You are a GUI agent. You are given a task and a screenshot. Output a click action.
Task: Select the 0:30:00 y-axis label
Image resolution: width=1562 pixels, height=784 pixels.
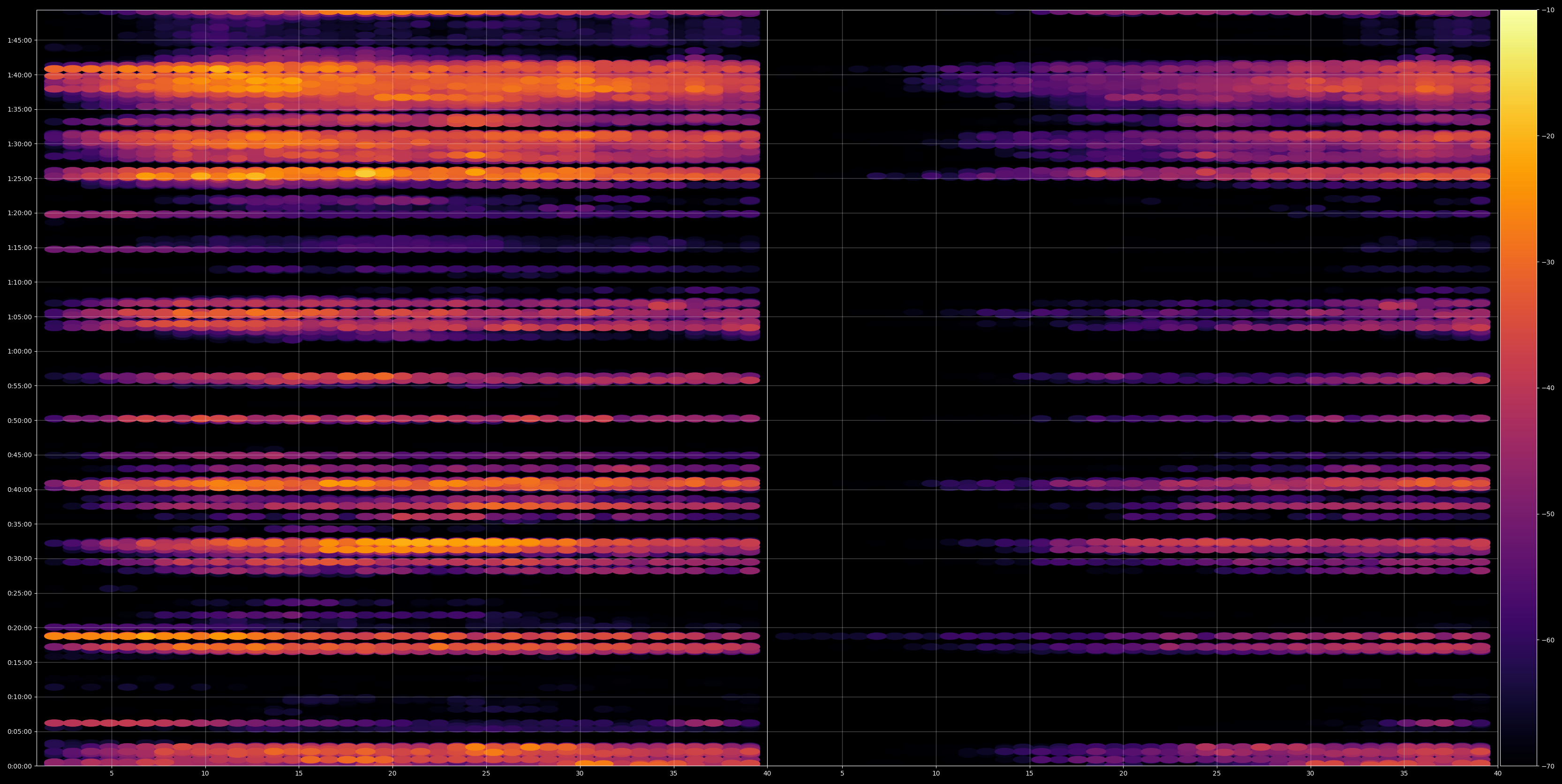pos(19,559)
